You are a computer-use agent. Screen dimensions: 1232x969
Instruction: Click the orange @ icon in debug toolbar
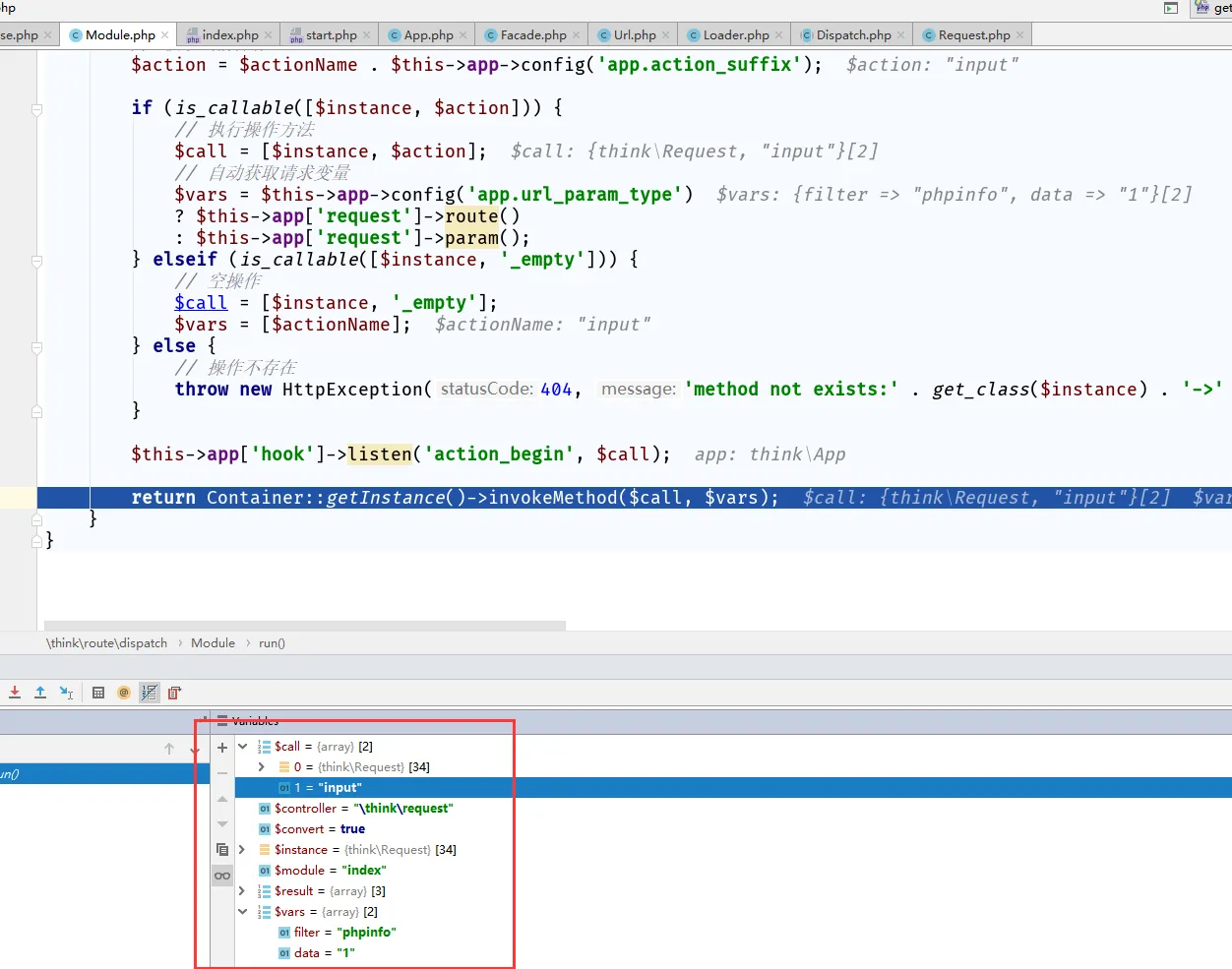[x=124, y=693]
